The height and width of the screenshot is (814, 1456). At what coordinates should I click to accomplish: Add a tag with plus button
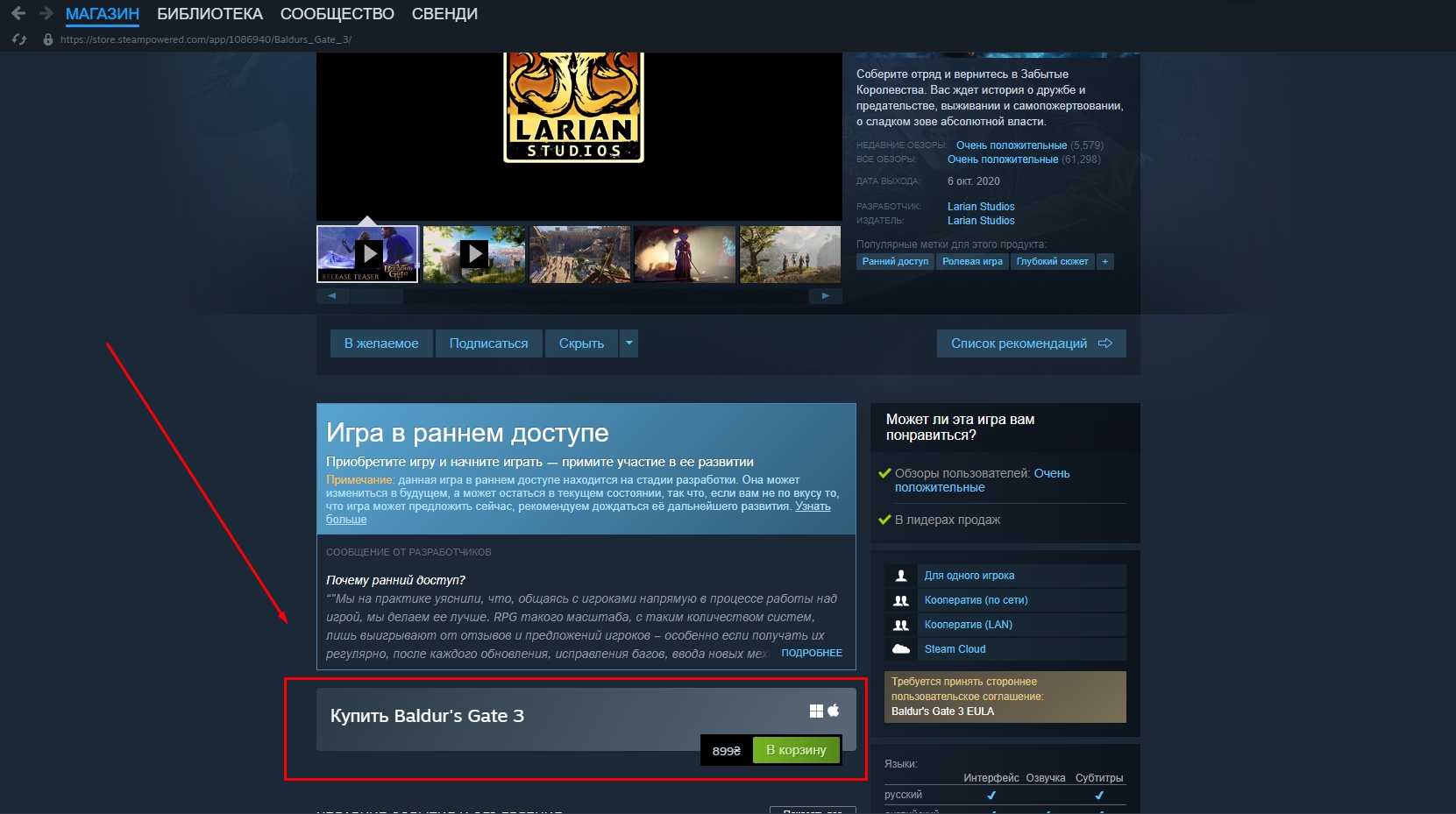pyautogui.click(x=1104, y=261)
